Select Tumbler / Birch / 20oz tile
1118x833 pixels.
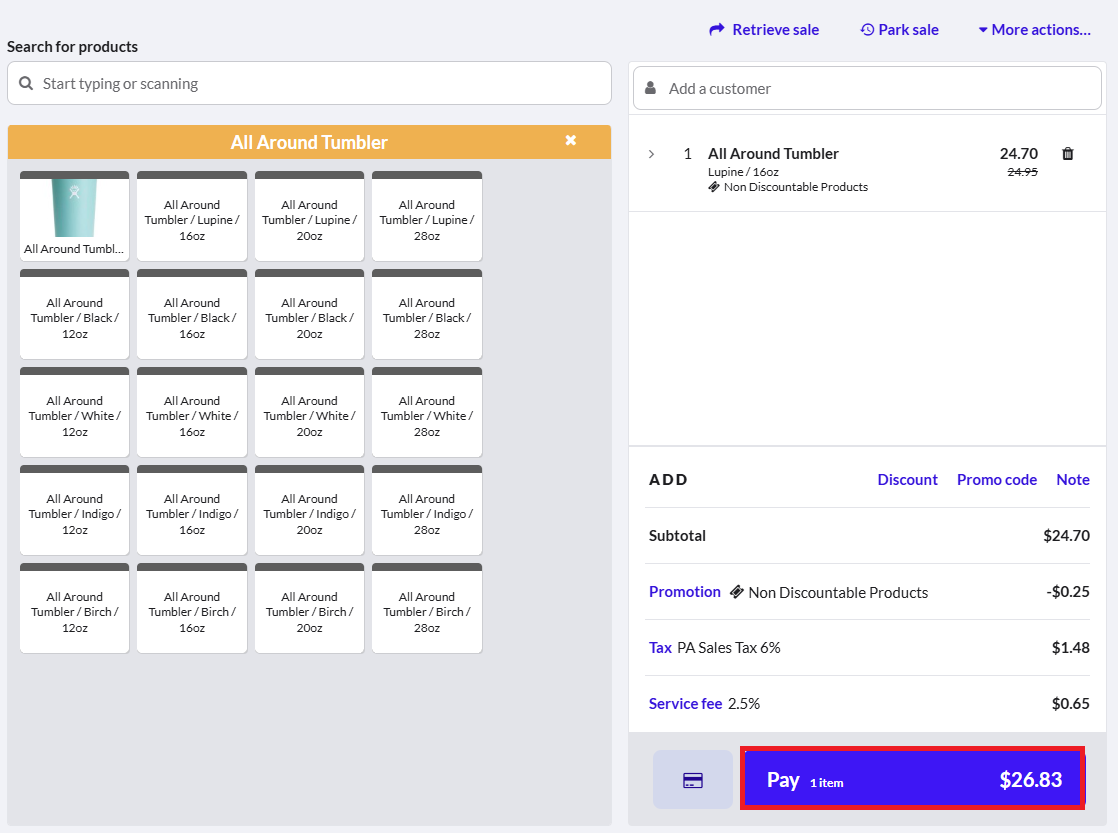tap(309, 608)
